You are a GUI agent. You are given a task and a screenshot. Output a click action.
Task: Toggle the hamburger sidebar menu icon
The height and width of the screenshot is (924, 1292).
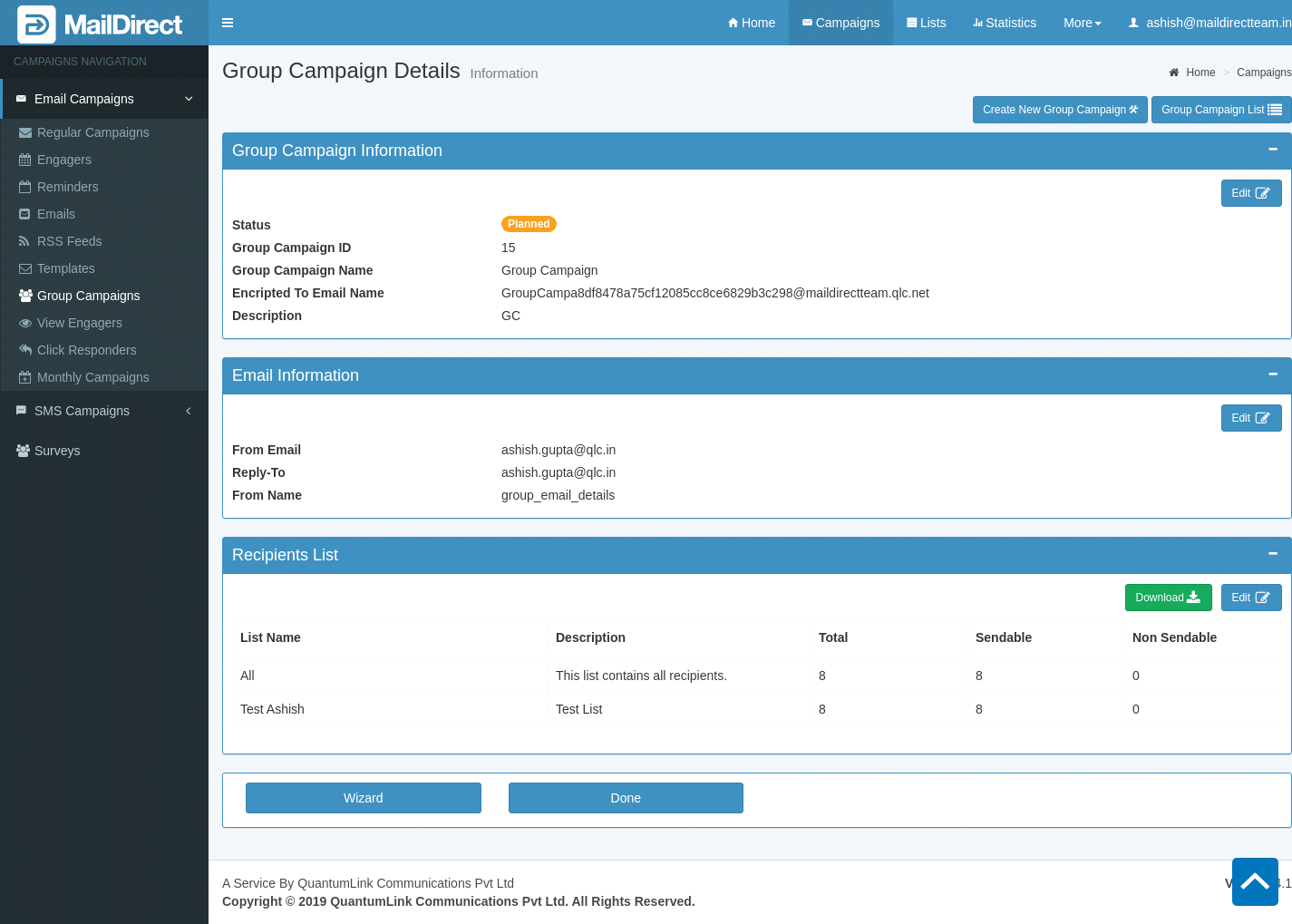[x=228, y=23]
